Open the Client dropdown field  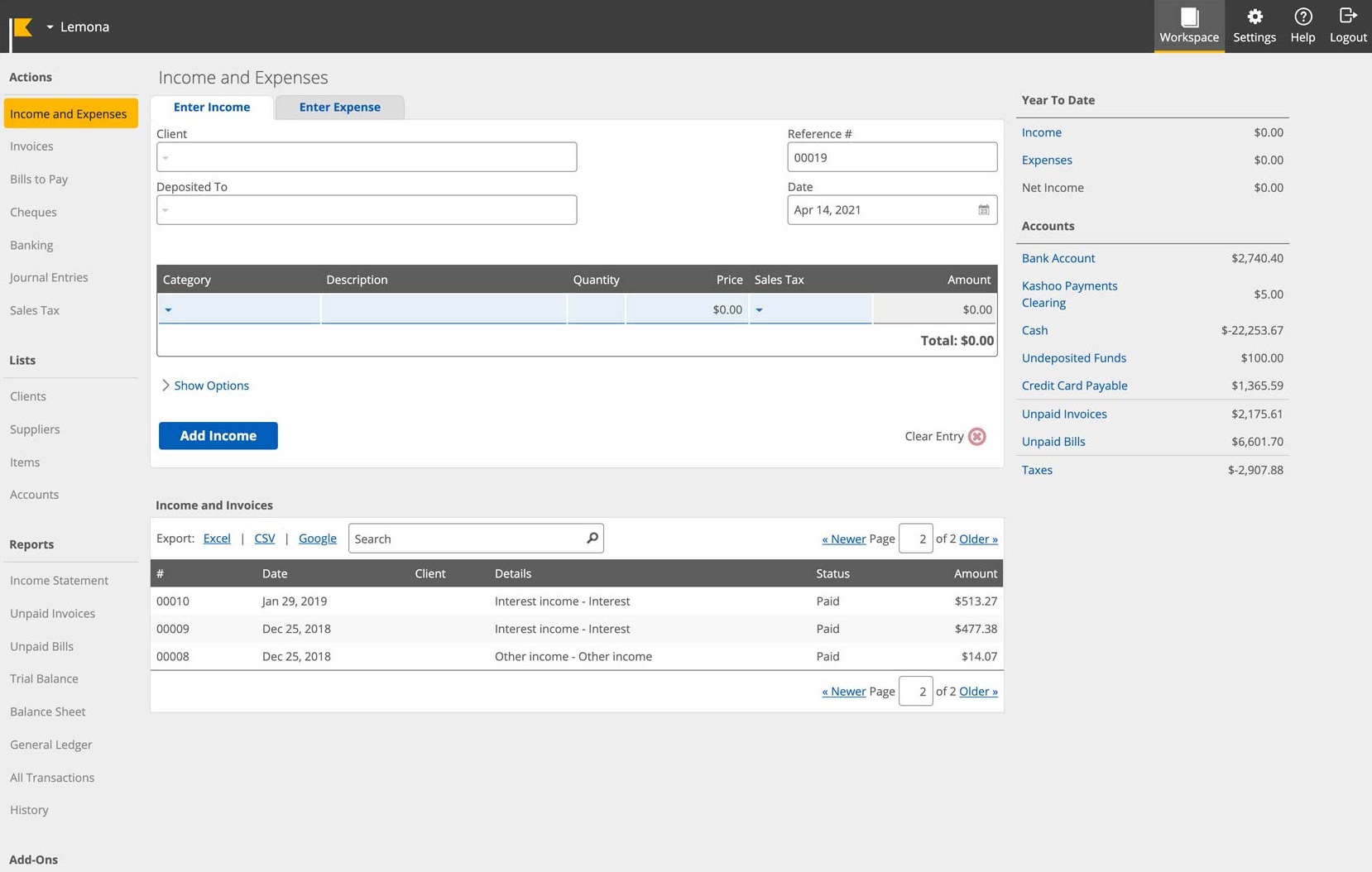pyautogui.click(x=366, y=157)
